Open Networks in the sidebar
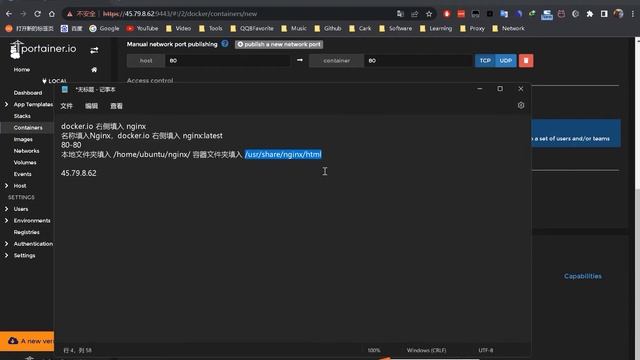Viewport: 640px width, 360px height. point(27,151)
